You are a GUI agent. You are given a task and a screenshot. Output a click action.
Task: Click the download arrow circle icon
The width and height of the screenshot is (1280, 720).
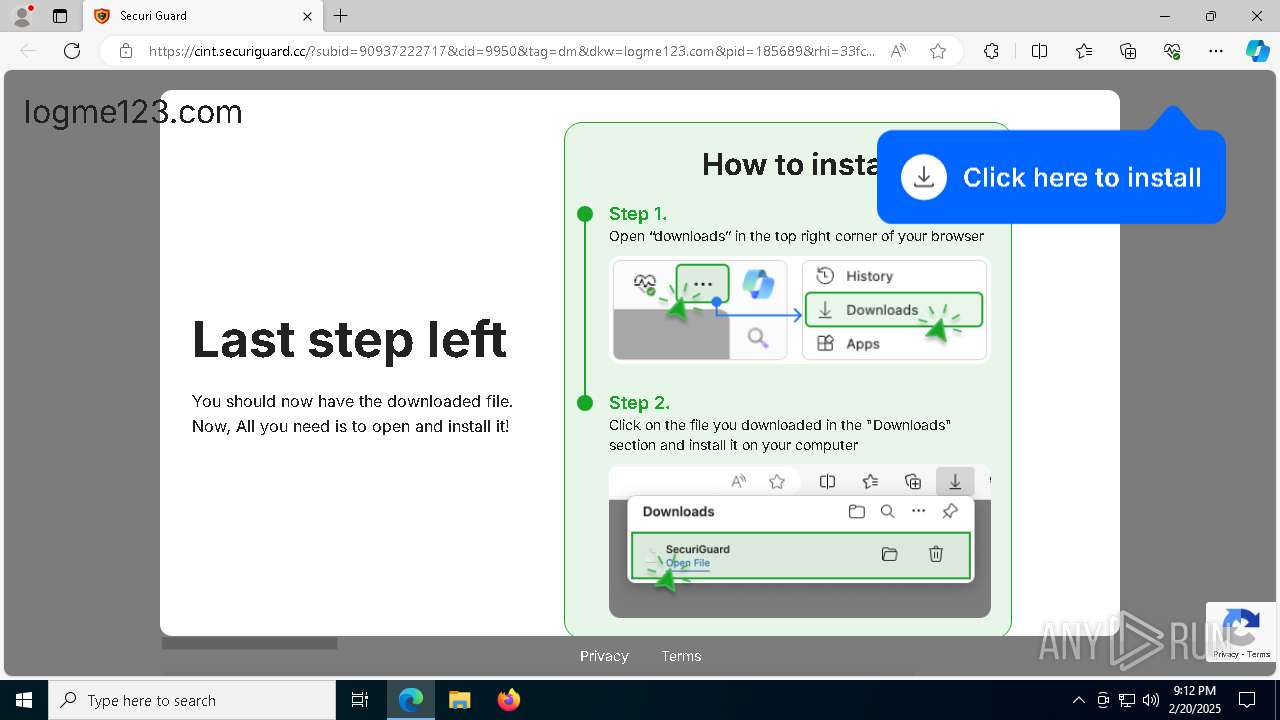pyautogui.click(x=924, y=177)
